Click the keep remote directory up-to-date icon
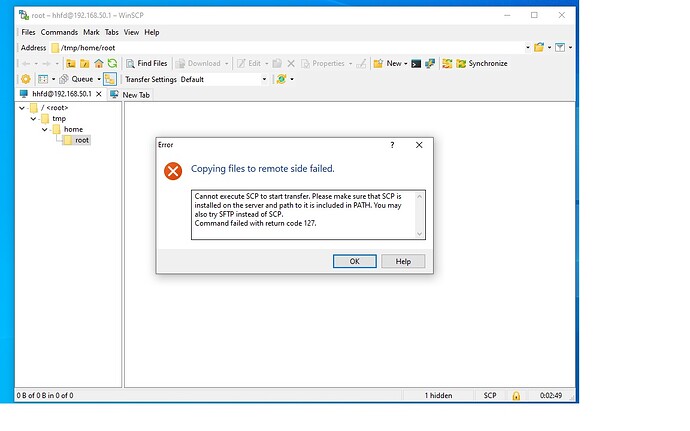This screenshot has width=690, height=431. (x=281, y=79)
